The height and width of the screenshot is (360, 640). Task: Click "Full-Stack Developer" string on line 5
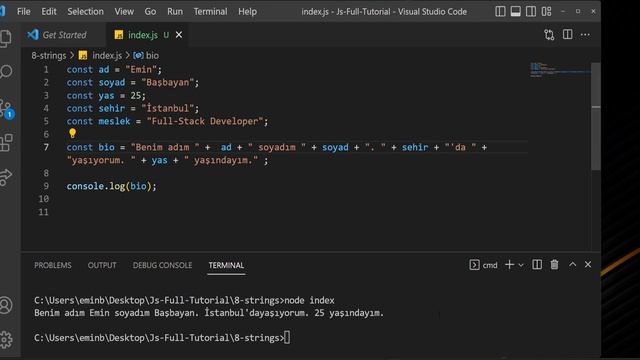coord(205,121)
